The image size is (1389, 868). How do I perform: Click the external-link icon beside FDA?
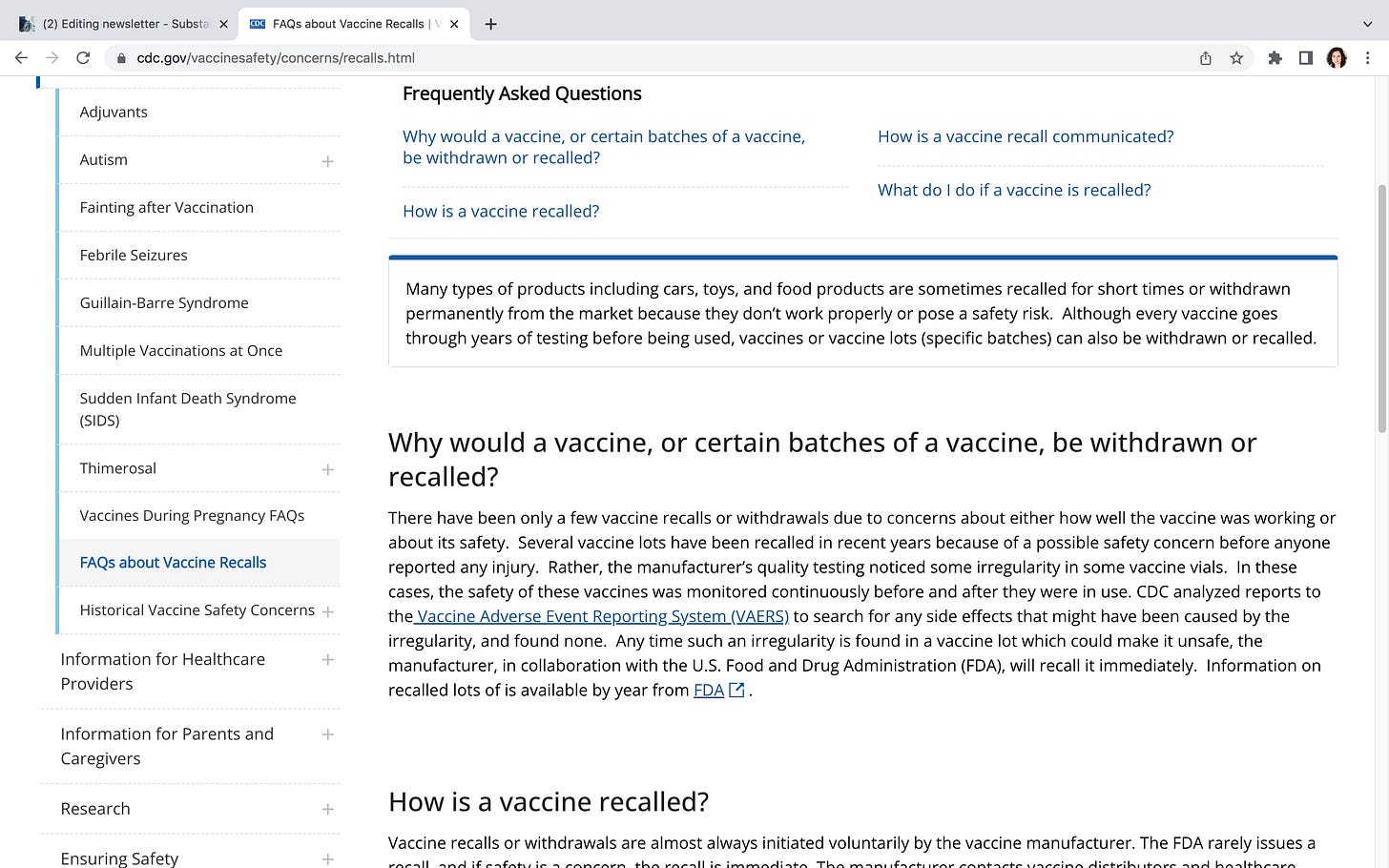pyautogui.click(x=736, y=690)
